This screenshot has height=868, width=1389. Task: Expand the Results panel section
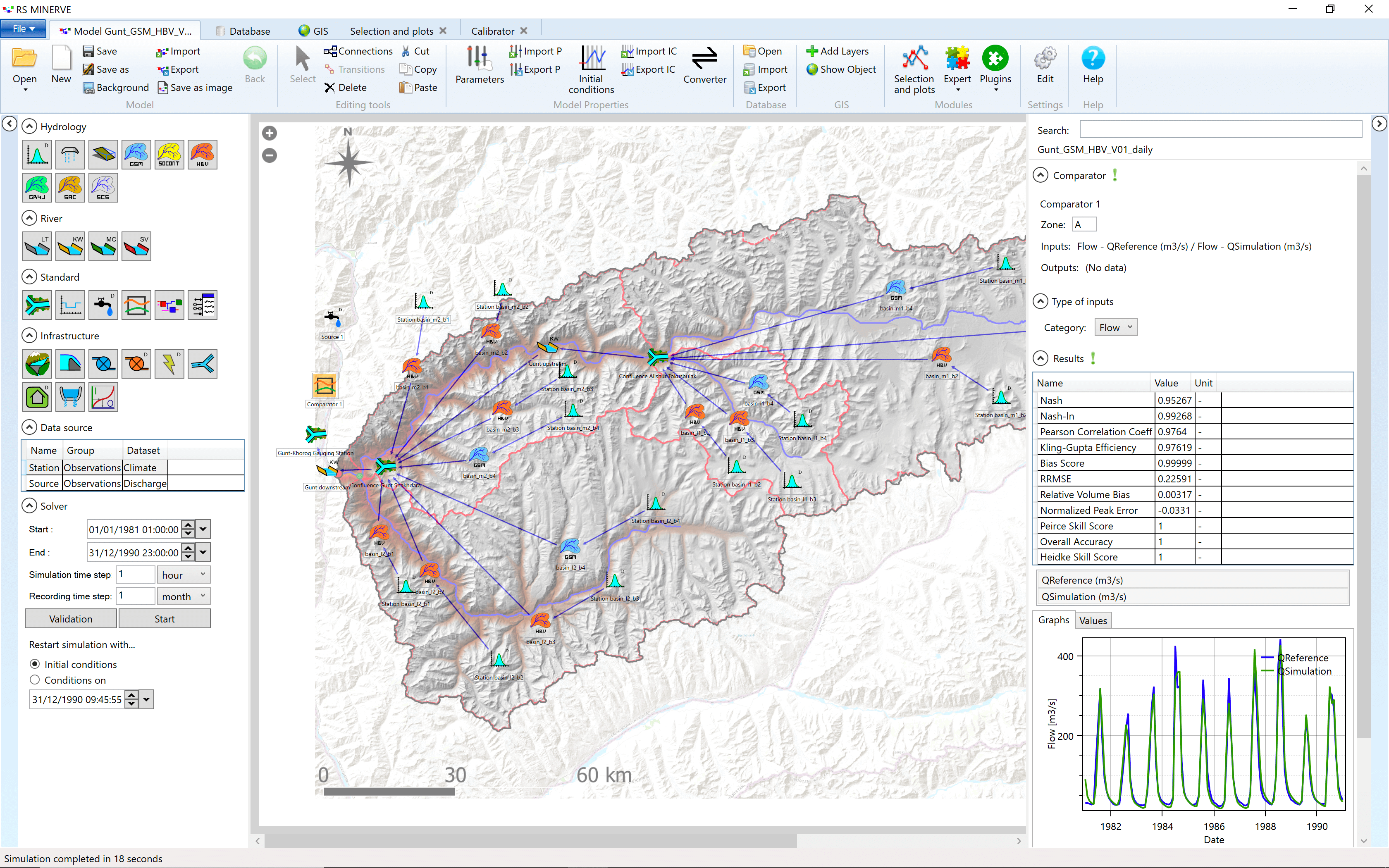pyautogui.click(x=1044, y=359)
